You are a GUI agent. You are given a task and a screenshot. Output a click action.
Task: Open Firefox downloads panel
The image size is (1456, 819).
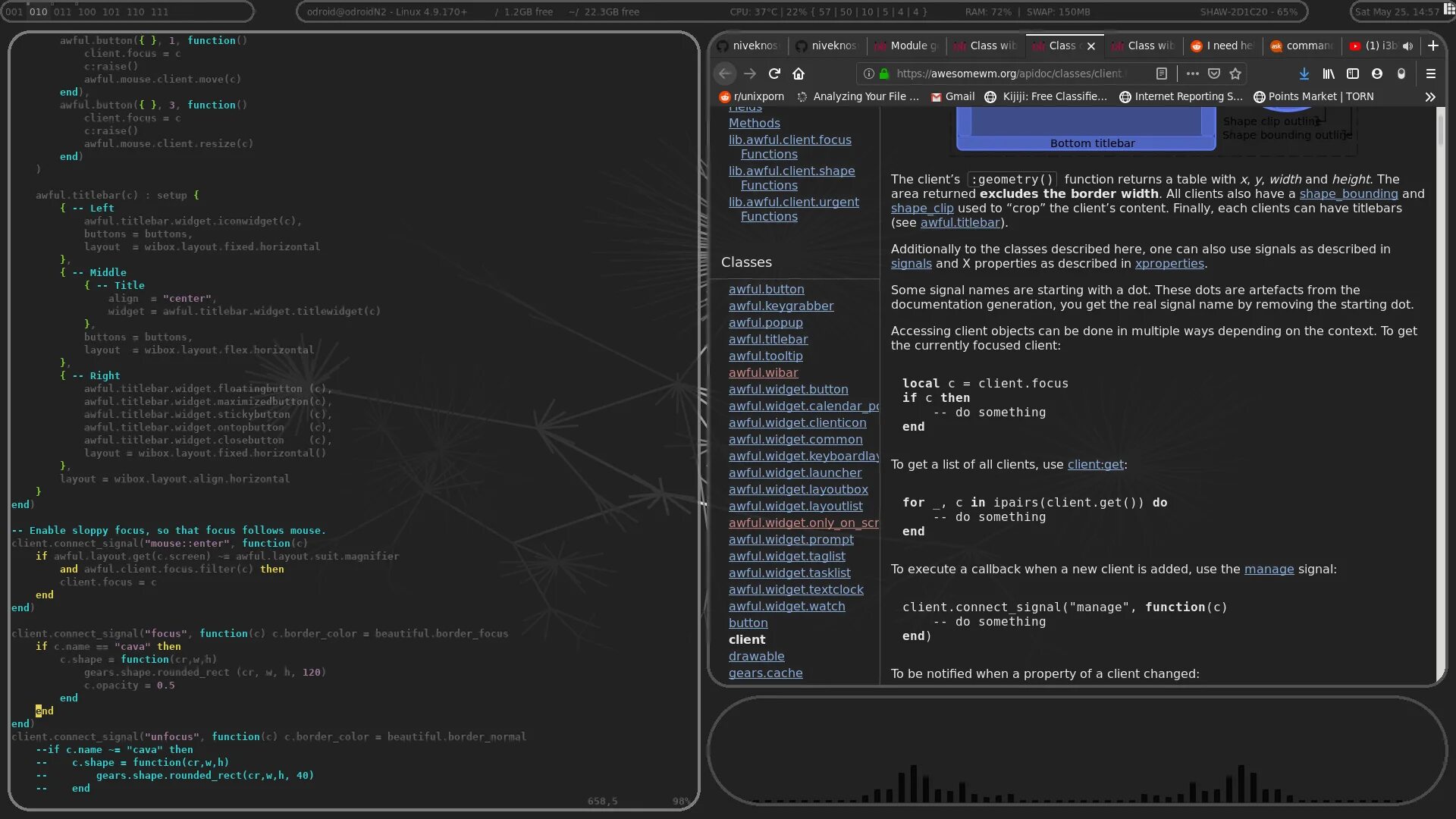click(1304, 74)
